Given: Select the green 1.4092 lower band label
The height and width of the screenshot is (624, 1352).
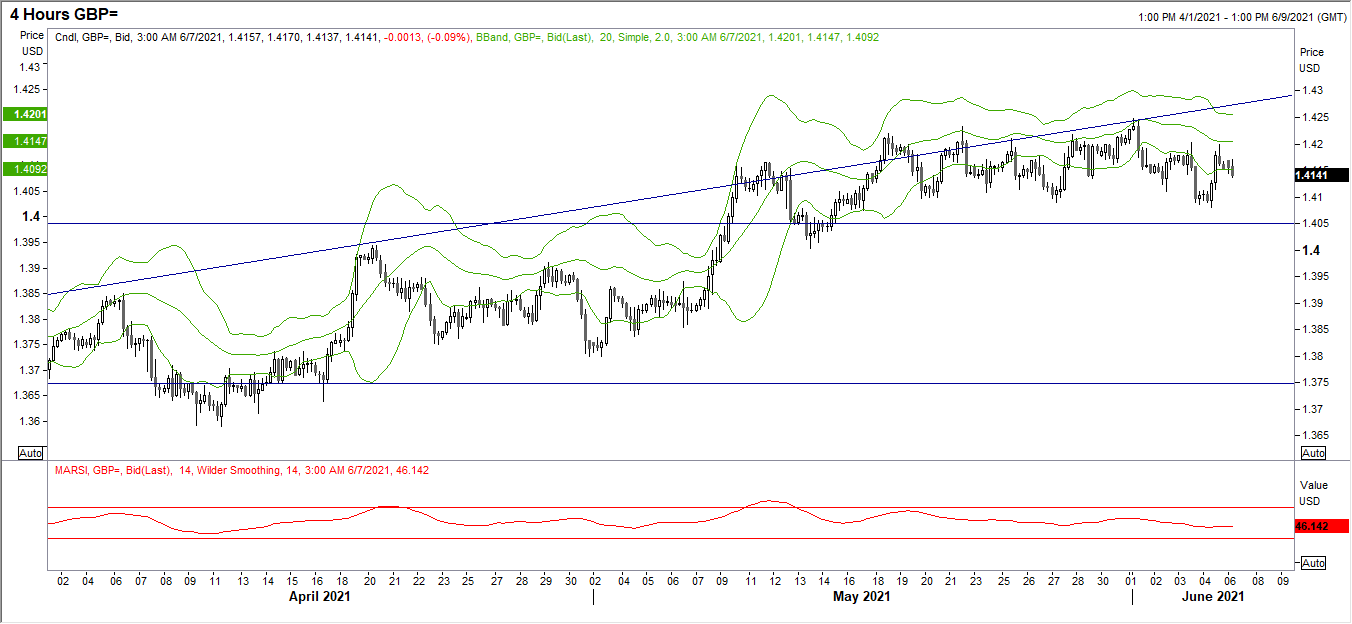Looking at the screenshot, I should (x=24, y=169).
